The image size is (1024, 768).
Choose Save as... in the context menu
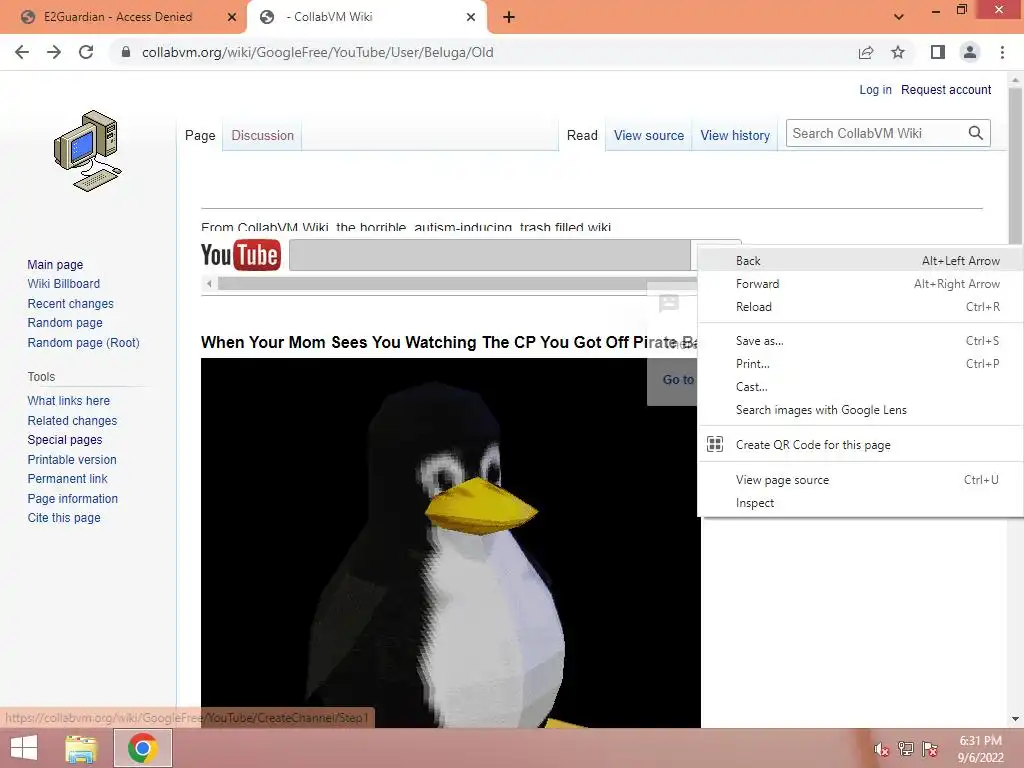[860, 340]
